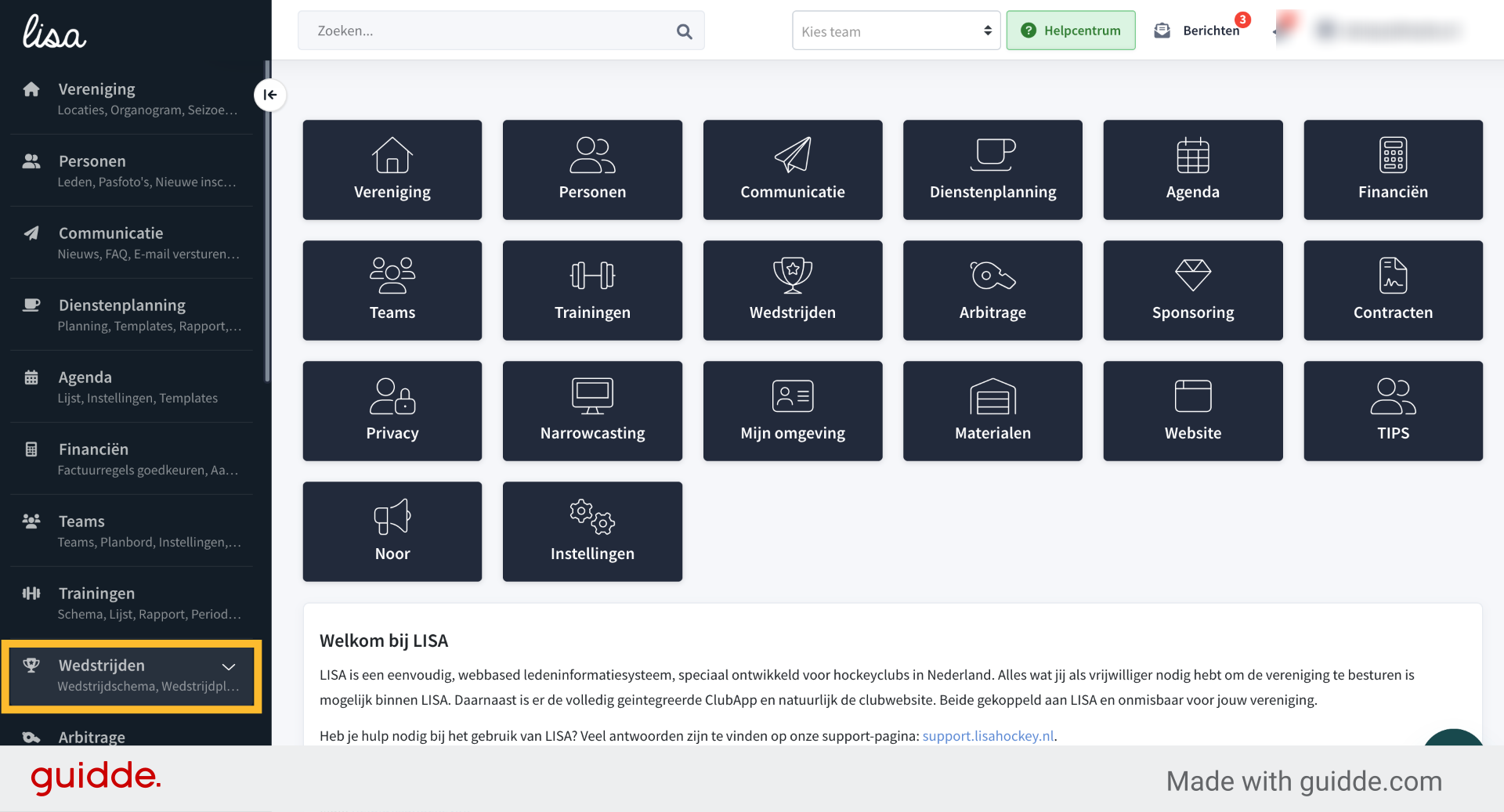Screen dimensions: 1504x812
Task: Open the Sponsoring diamond tile
Action: coord(1192,291)
